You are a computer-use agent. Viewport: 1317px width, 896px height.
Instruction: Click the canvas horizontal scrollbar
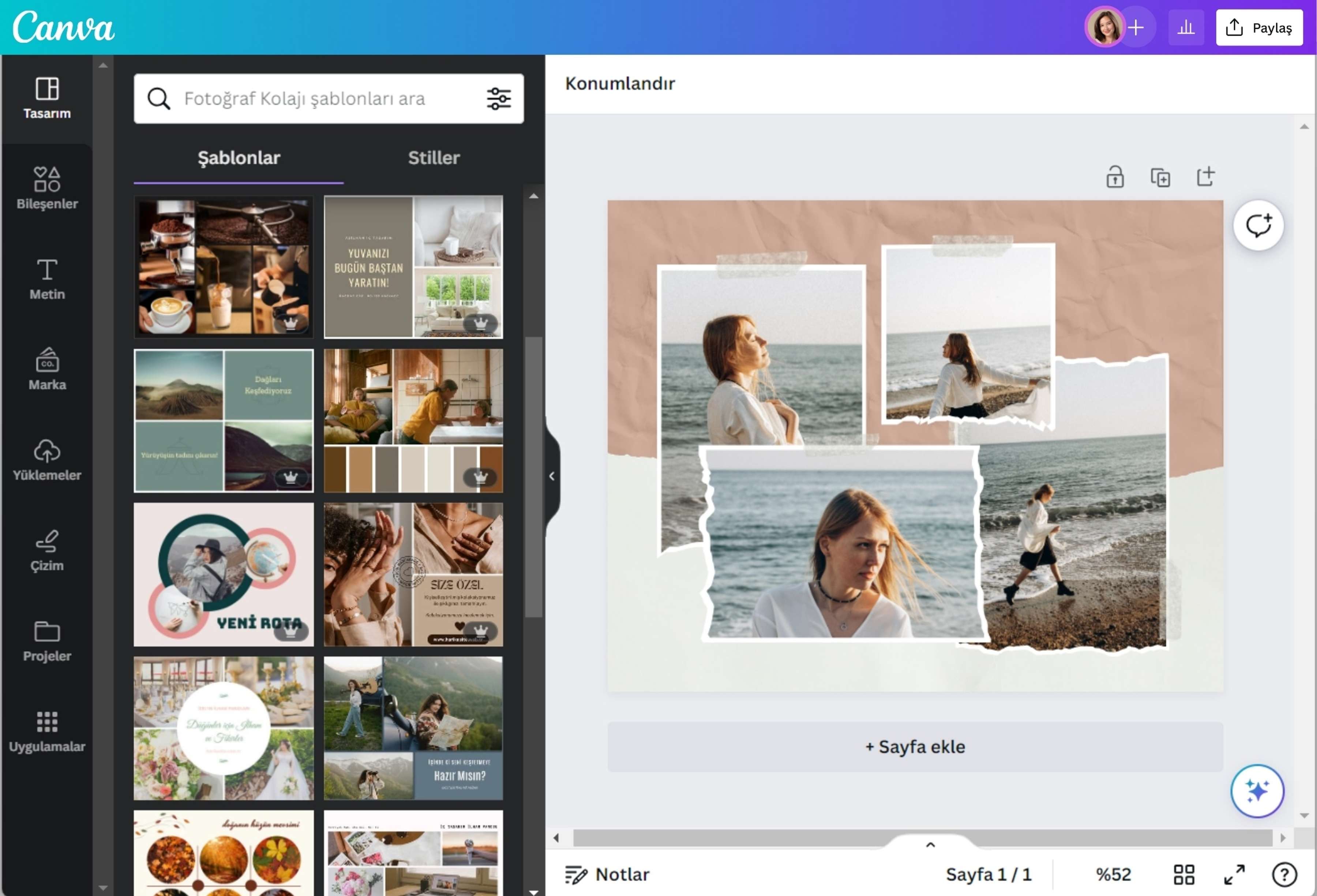(x=923, y=837)
